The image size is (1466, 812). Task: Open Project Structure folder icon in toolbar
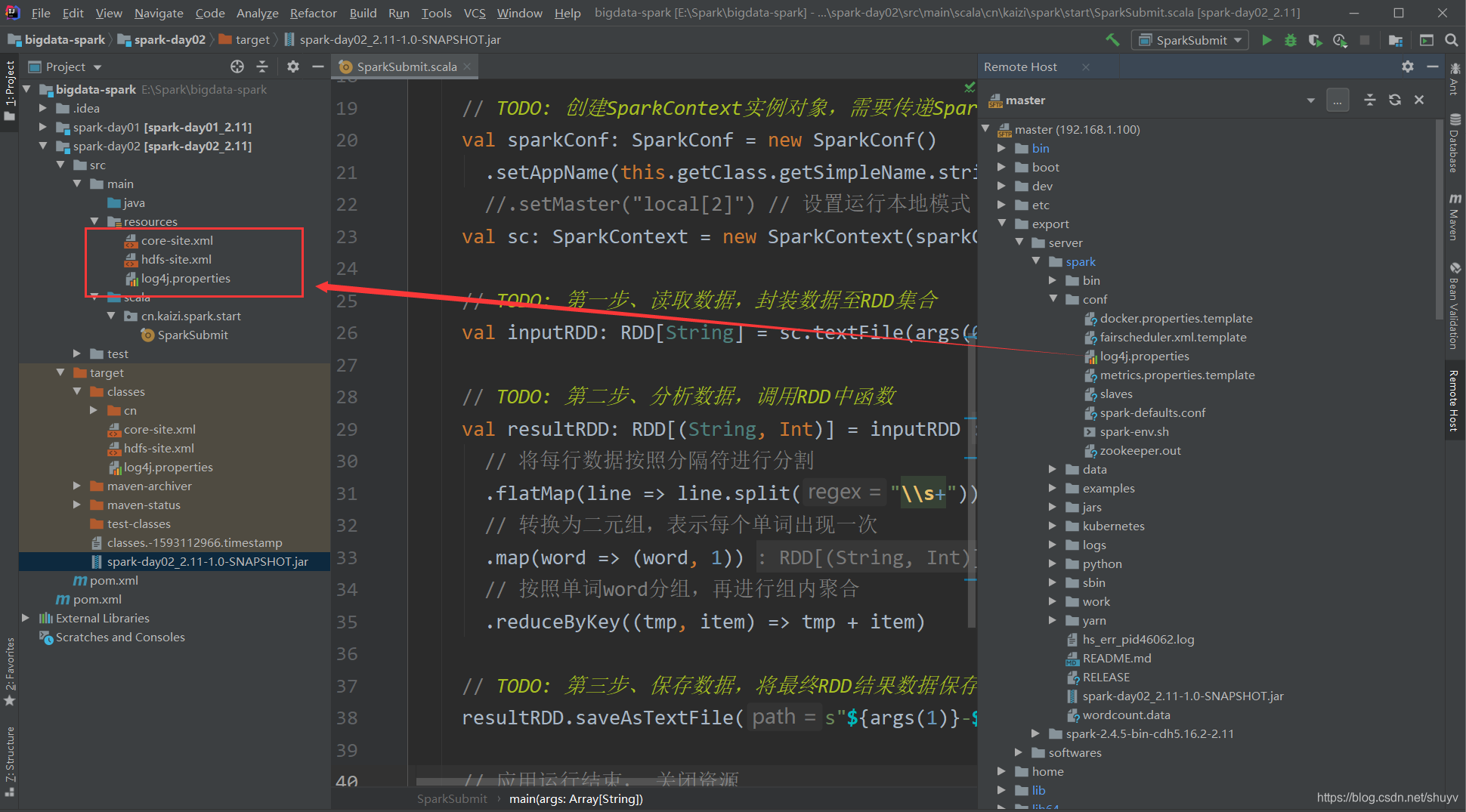click(1396, 40)
